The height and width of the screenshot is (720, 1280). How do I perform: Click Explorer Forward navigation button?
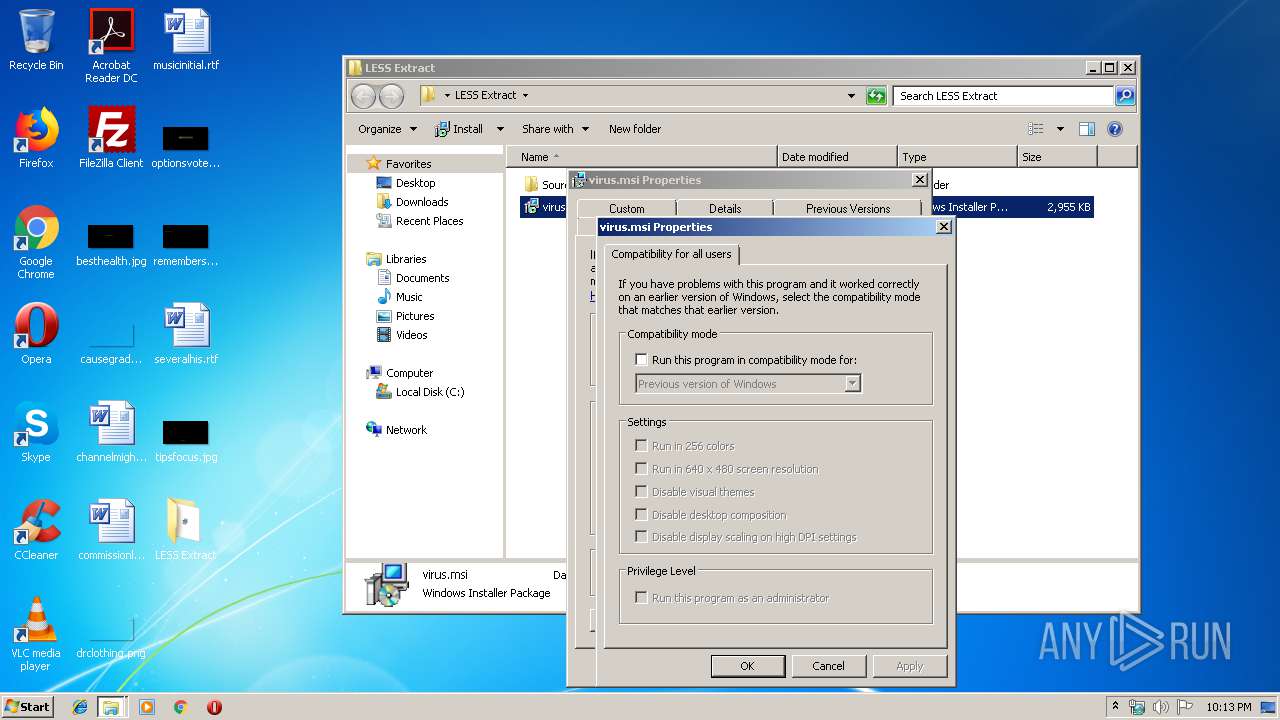[x=391, y=96]
